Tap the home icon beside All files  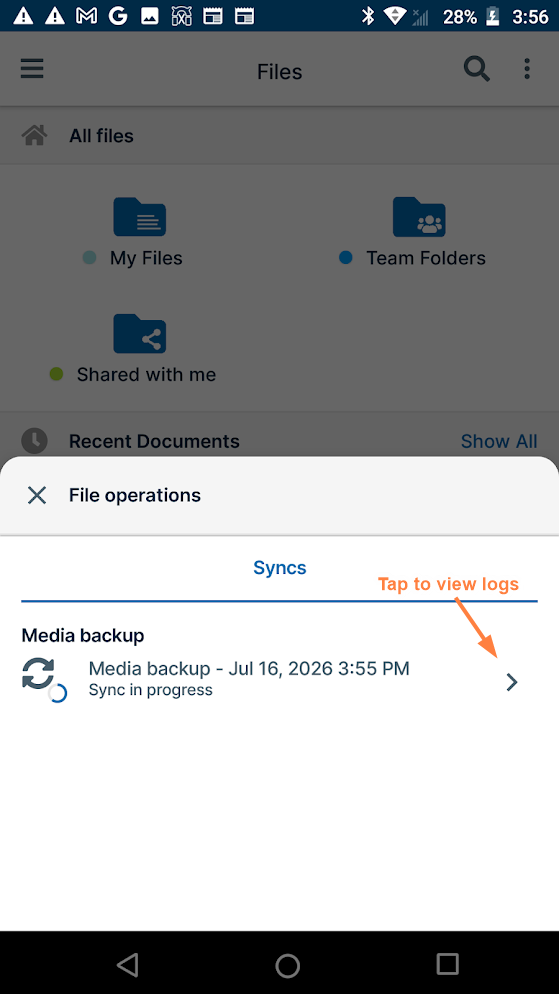[x=34, y=135]
